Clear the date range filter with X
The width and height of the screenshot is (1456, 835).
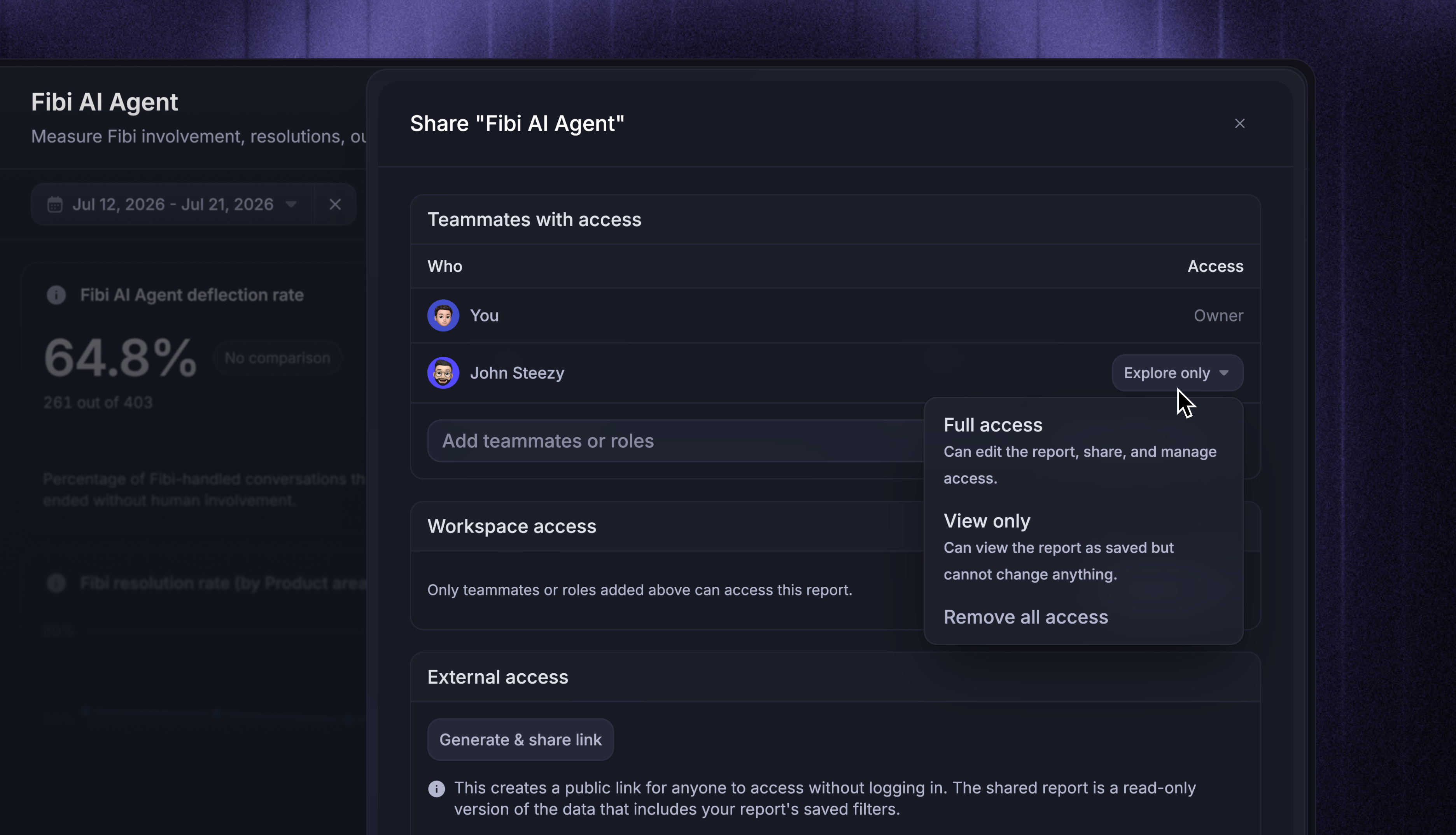335,205
